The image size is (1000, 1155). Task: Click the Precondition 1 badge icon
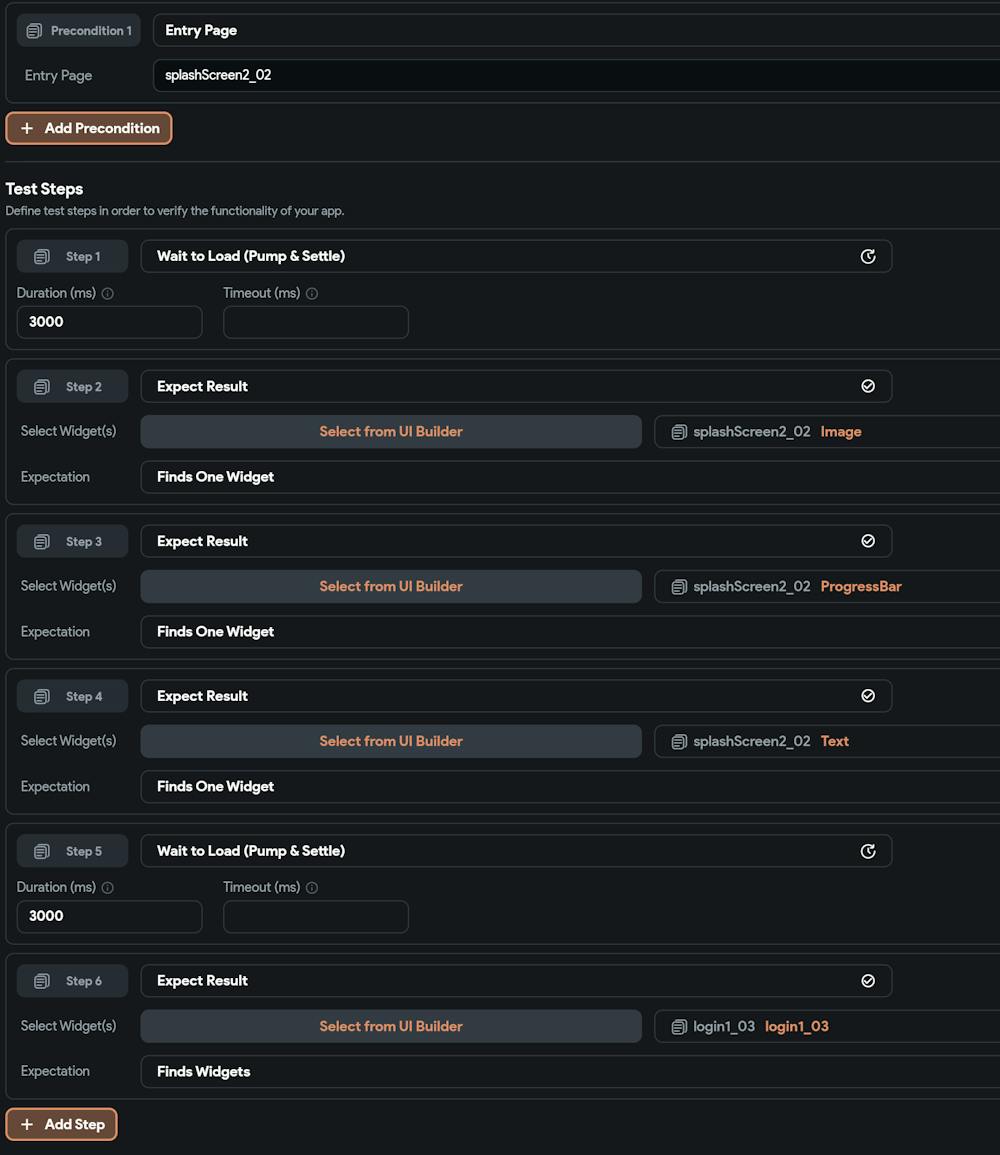34,31
